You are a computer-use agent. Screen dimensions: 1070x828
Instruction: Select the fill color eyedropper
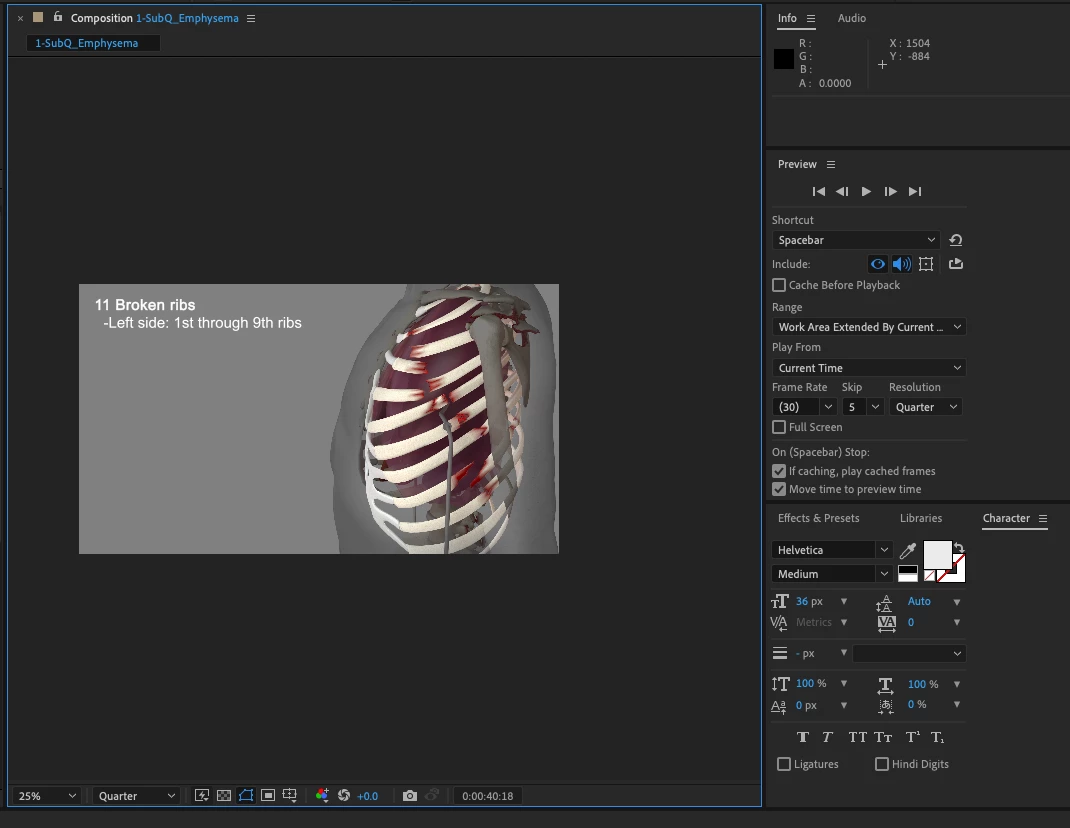[x=908, y=551]
